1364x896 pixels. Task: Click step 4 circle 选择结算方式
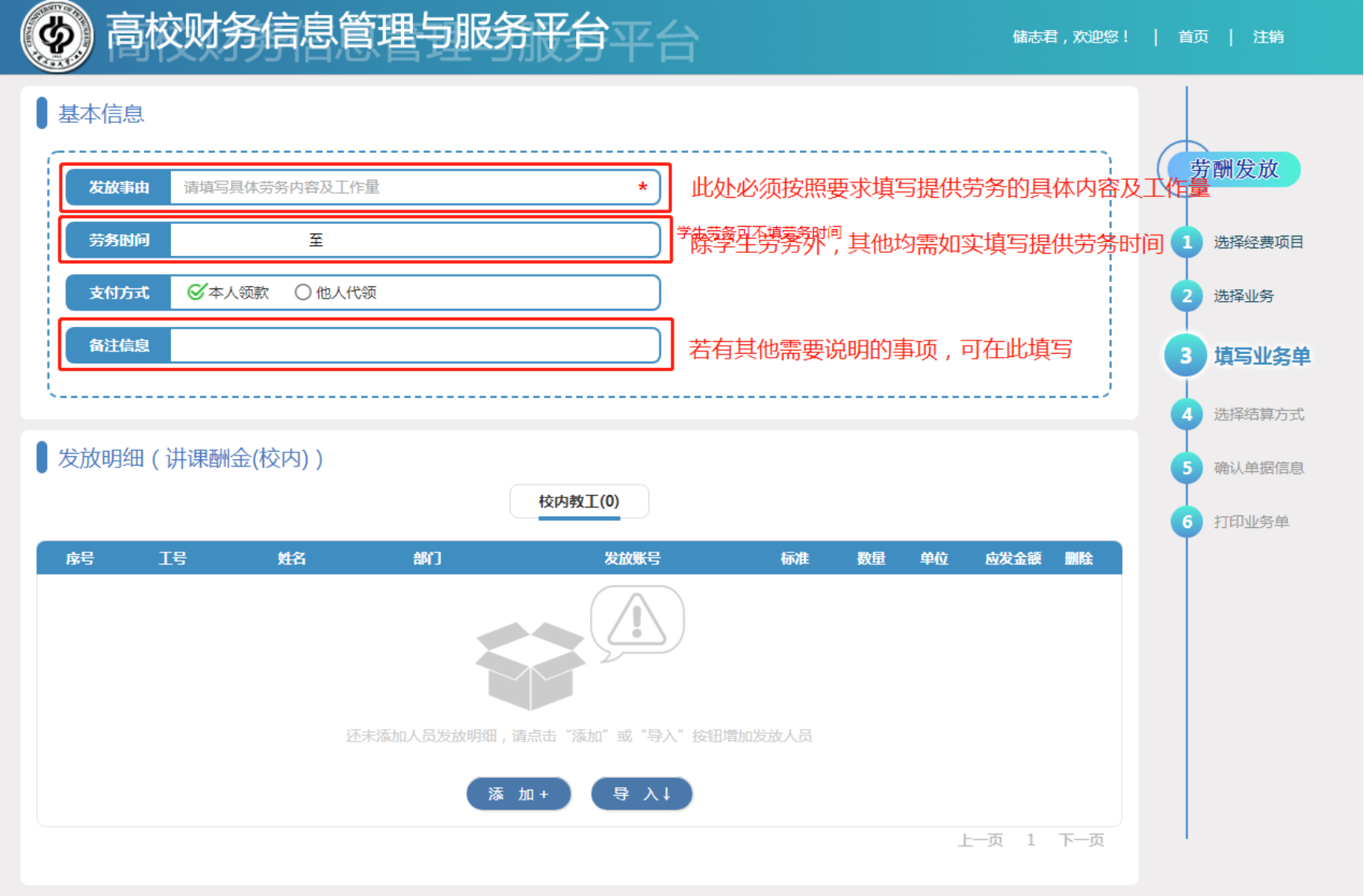1186,415
